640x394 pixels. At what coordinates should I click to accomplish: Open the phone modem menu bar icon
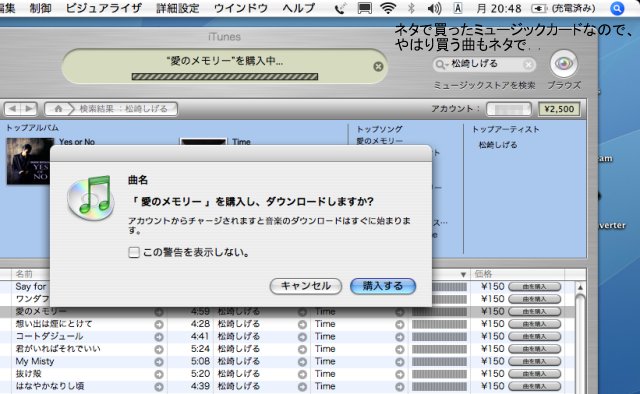[x=340, y=8]
